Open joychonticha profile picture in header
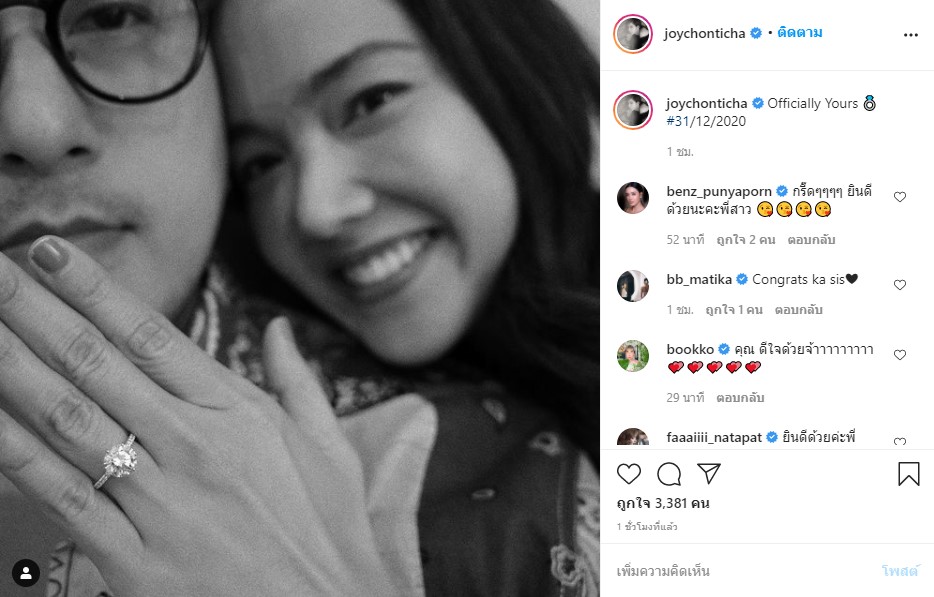The width and height of the screenshot is (934, 597). (633, 34)
